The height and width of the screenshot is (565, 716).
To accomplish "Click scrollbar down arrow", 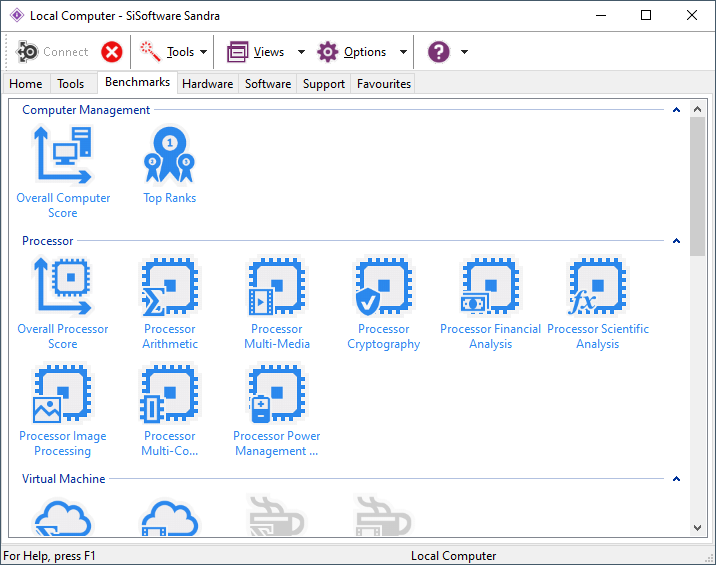I will pyautogui.click(x=697, y=528).
